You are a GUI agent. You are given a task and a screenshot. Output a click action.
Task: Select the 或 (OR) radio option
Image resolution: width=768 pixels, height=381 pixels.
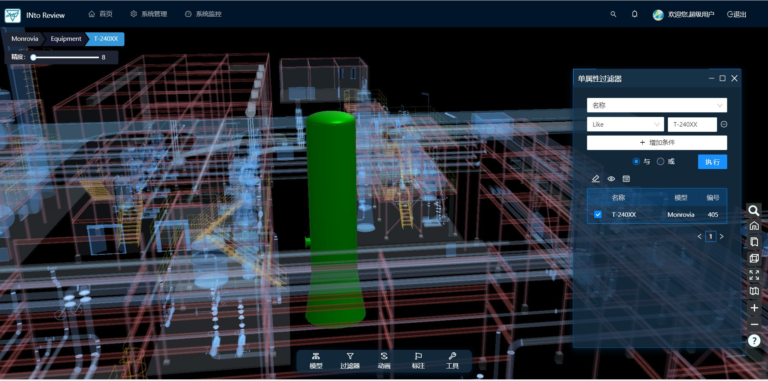point(660,161)
